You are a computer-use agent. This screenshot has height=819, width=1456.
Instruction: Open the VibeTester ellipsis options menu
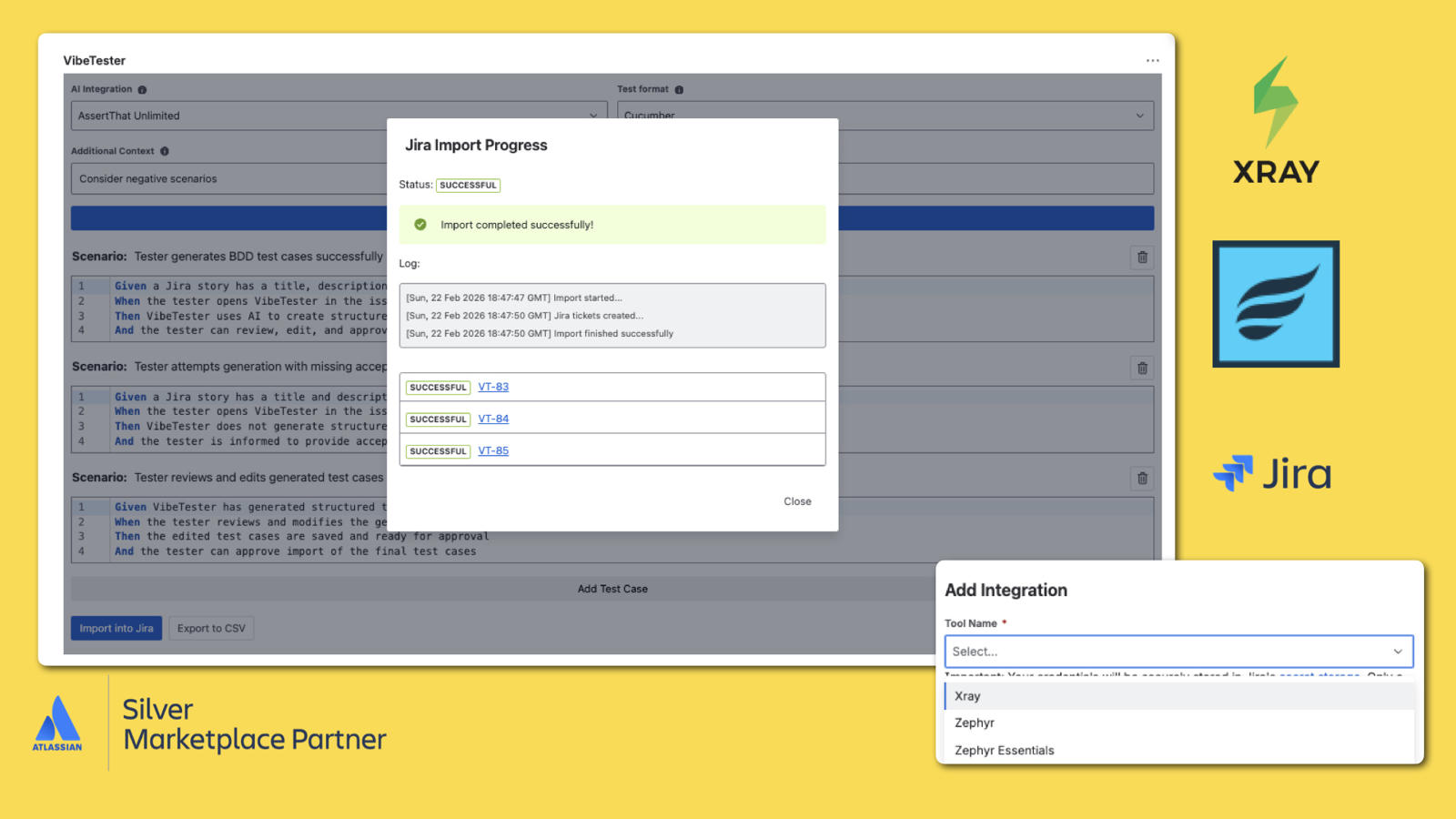point(1152,60)
